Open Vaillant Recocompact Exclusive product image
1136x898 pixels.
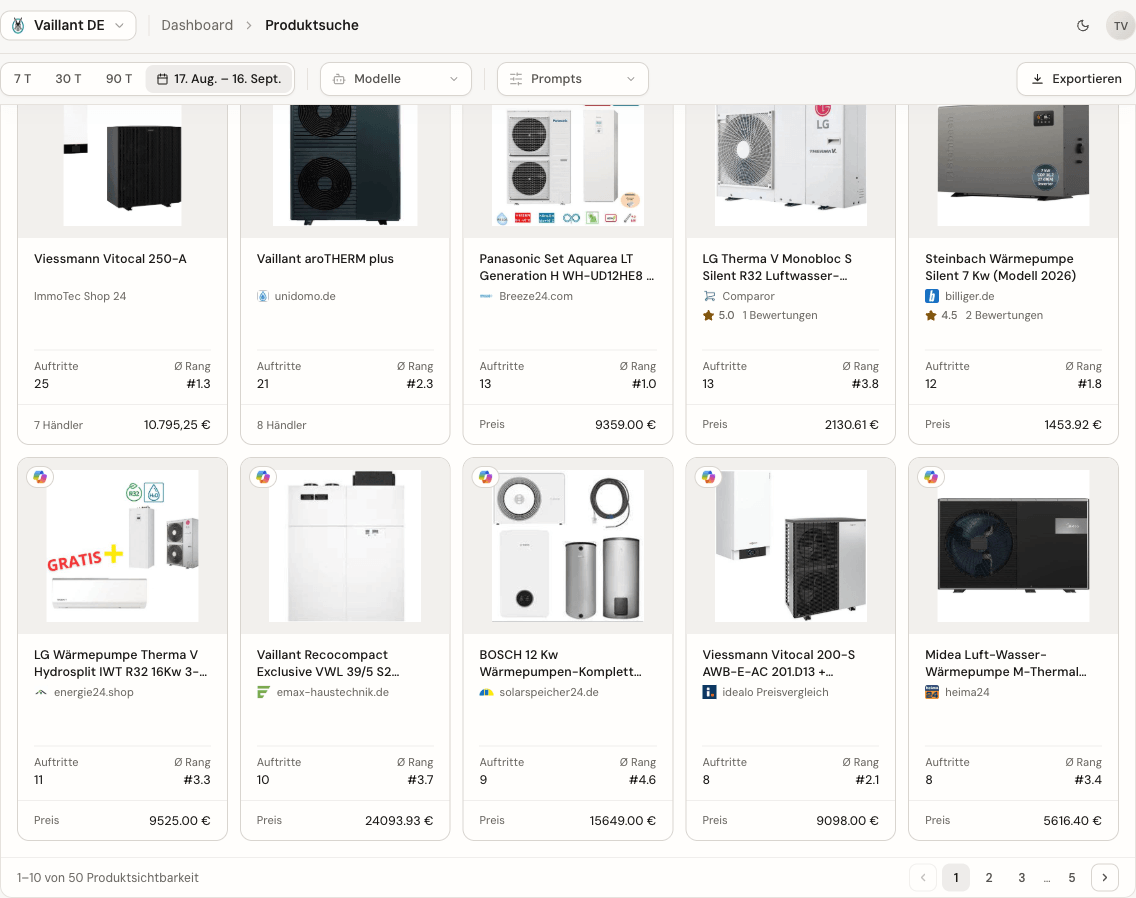coord(345,546)
